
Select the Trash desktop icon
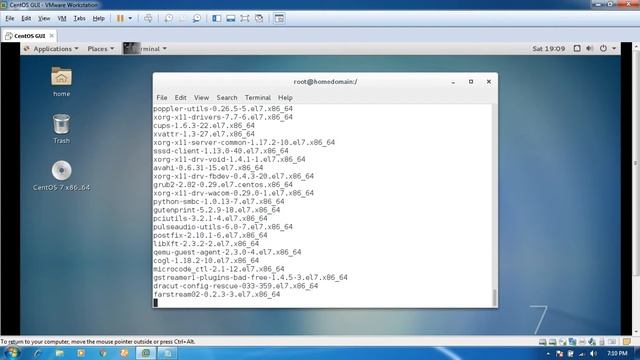(x=61, y=129)
